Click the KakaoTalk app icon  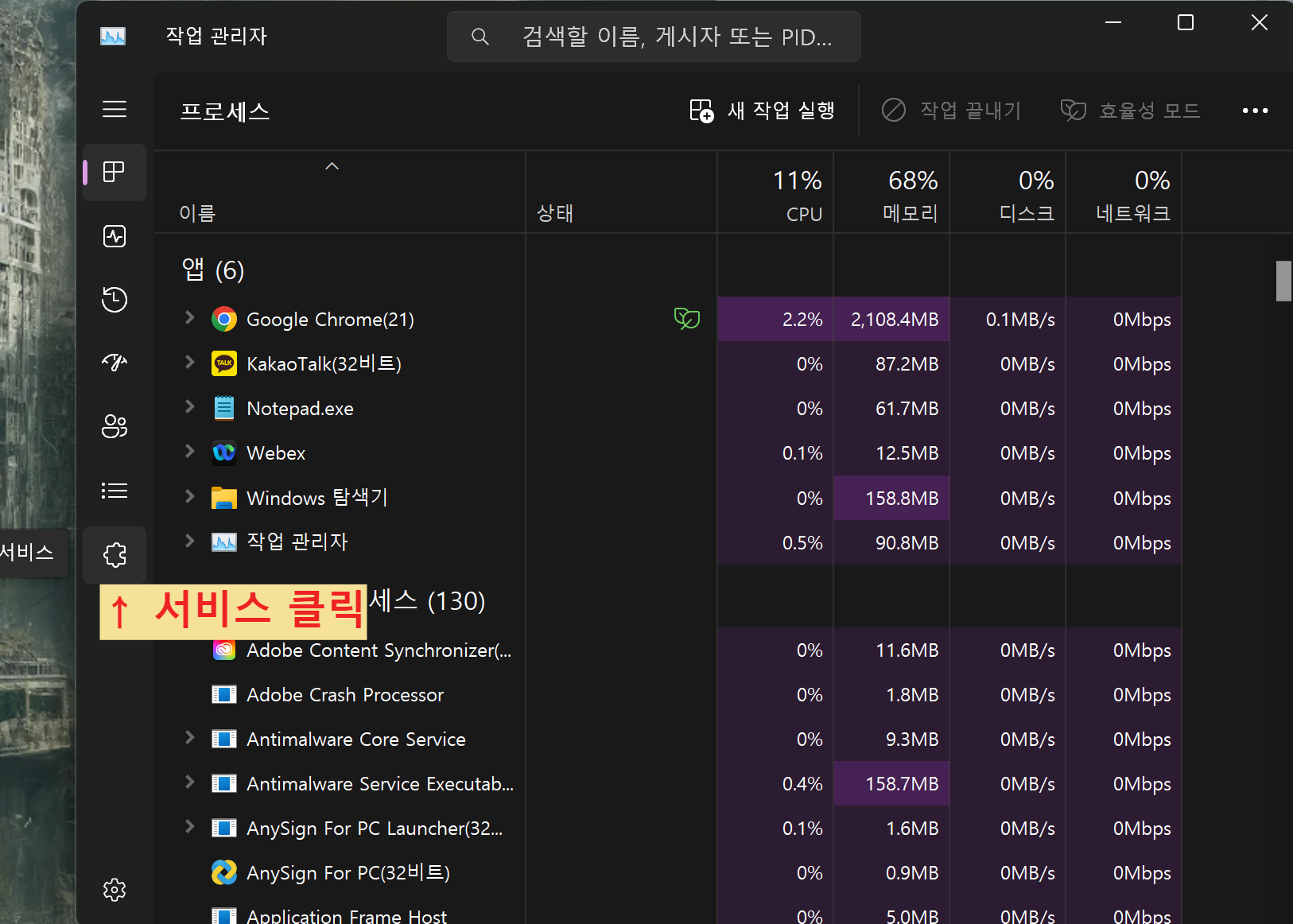pyautogui.click(x=224, y=364)
